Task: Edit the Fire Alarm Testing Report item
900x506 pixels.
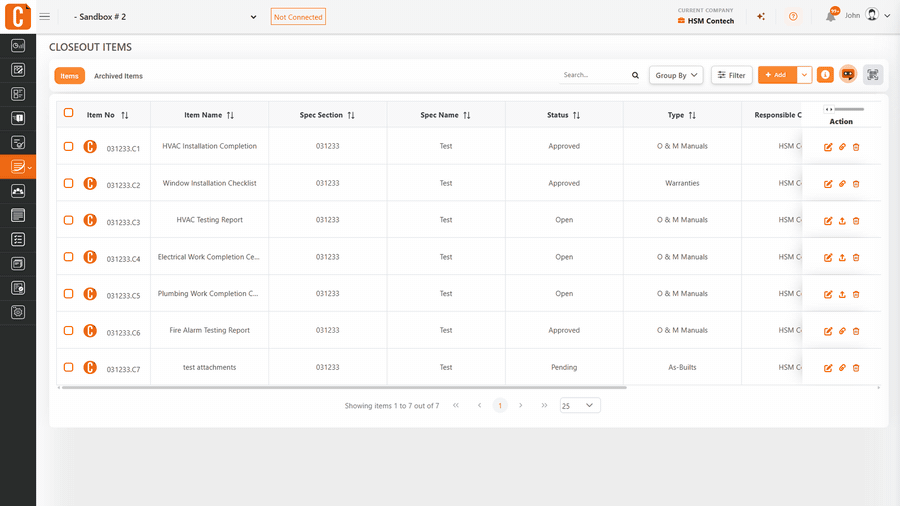Action: [828, 331]
